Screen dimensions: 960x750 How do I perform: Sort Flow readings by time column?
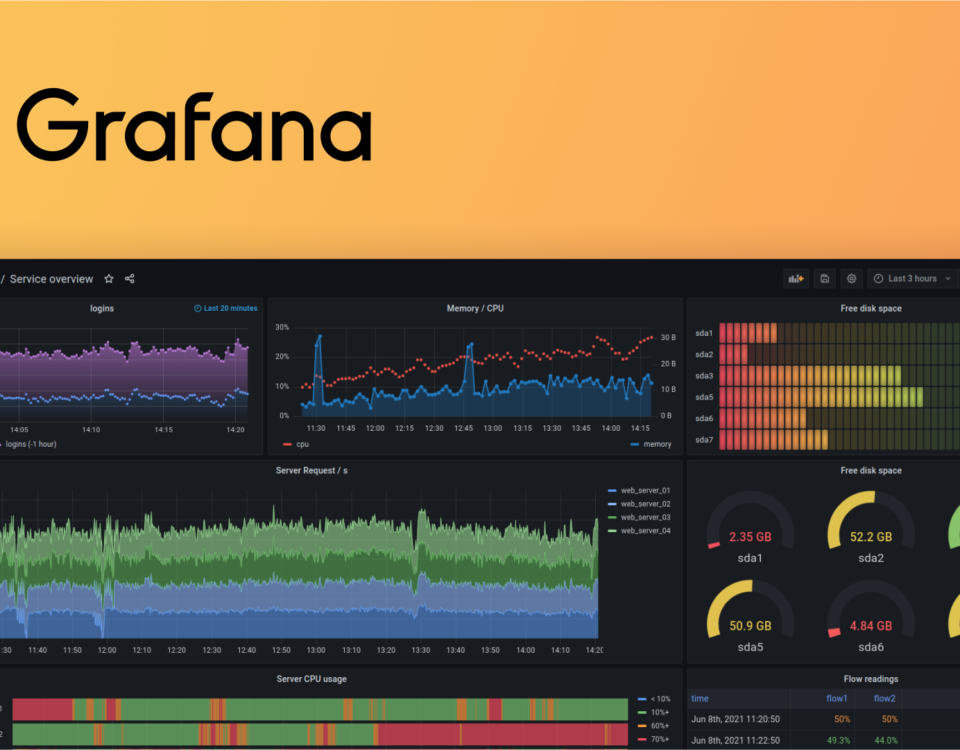[x=700, y=698]
